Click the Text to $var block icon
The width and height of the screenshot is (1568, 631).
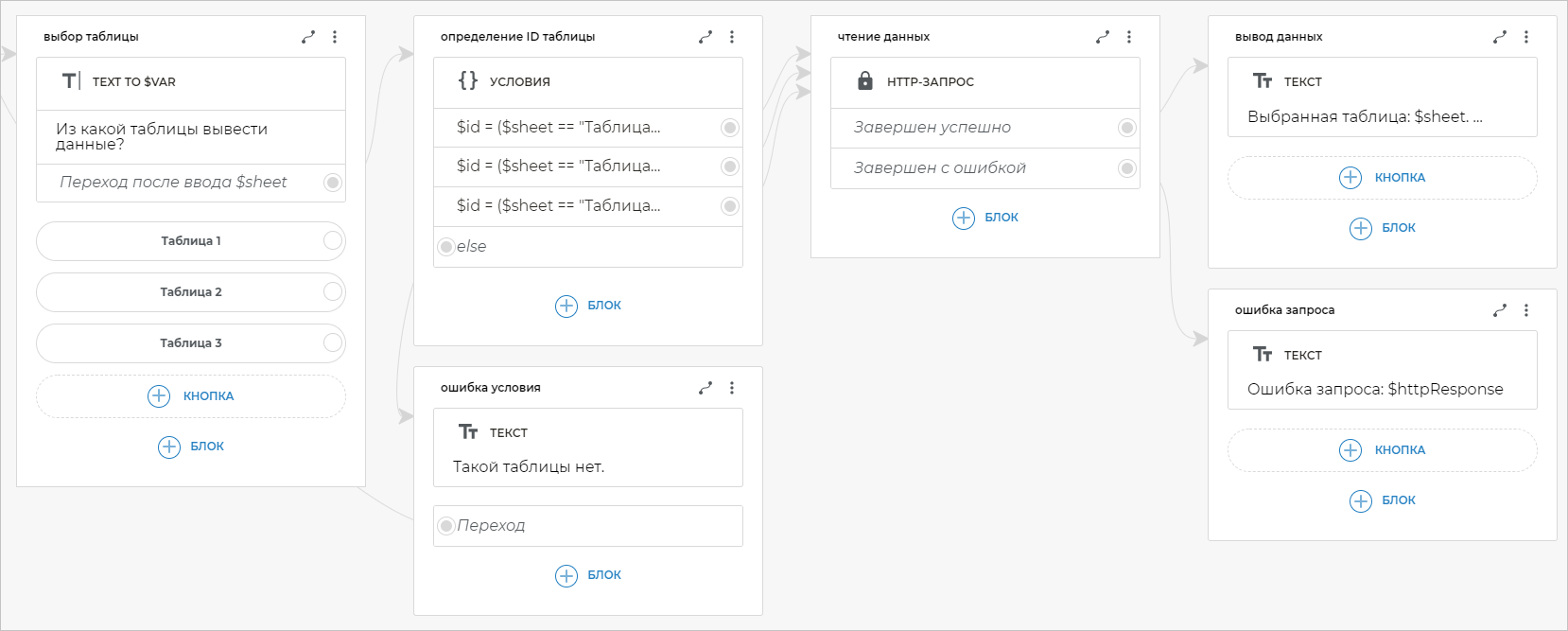pos(71,81)
